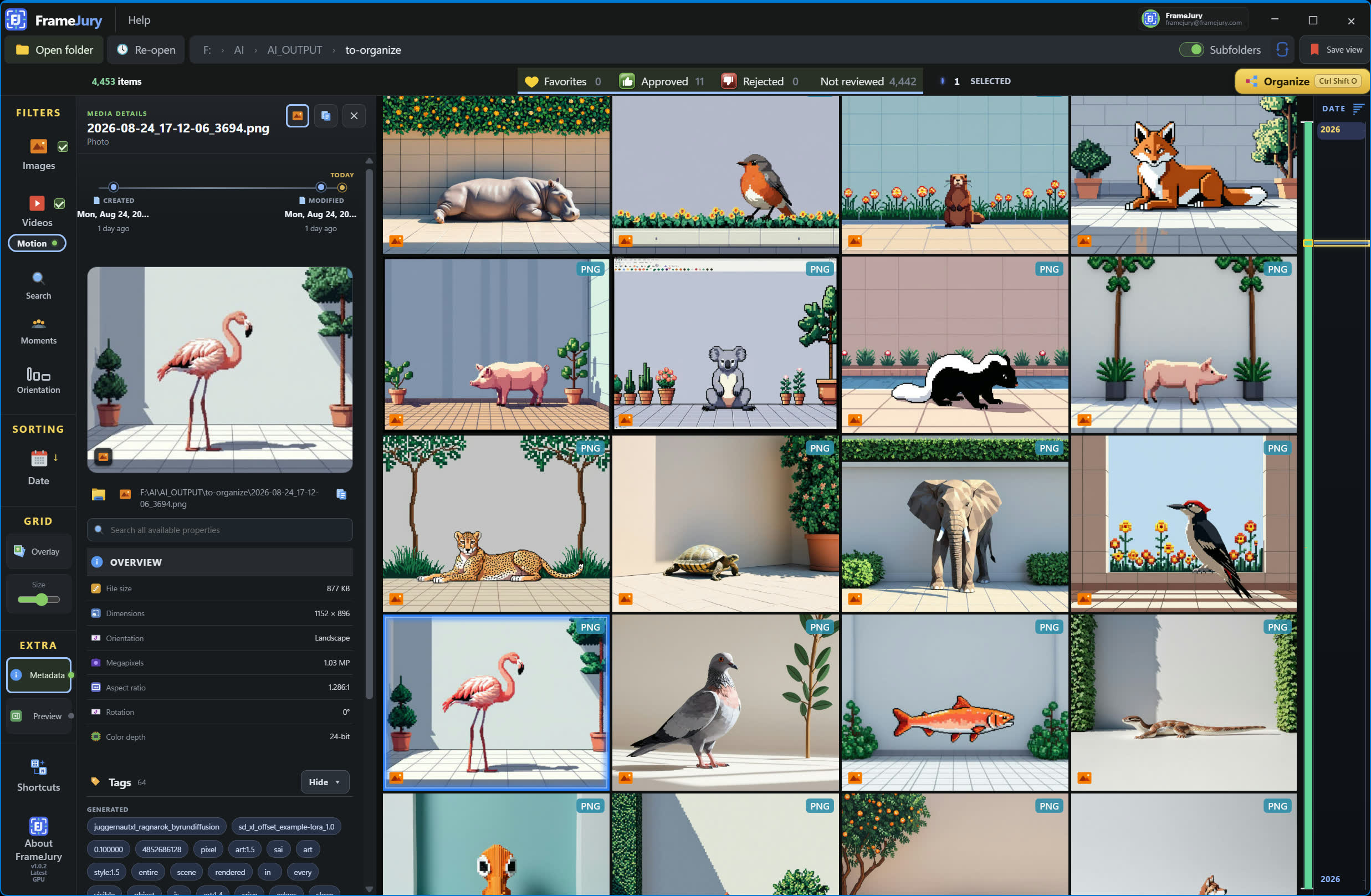This screenshot has width=1371, height=896.
Task: Select the pigeon thumbnail
Action: (x=725, y=703)
